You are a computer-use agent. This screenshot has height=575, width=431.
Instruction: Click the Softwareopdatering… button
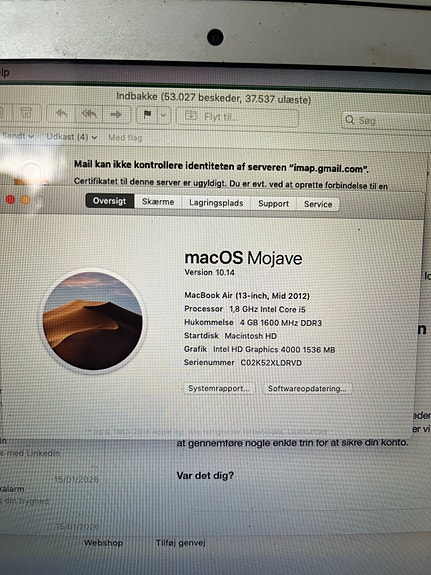pyautogui.click(x=307, y=389)
